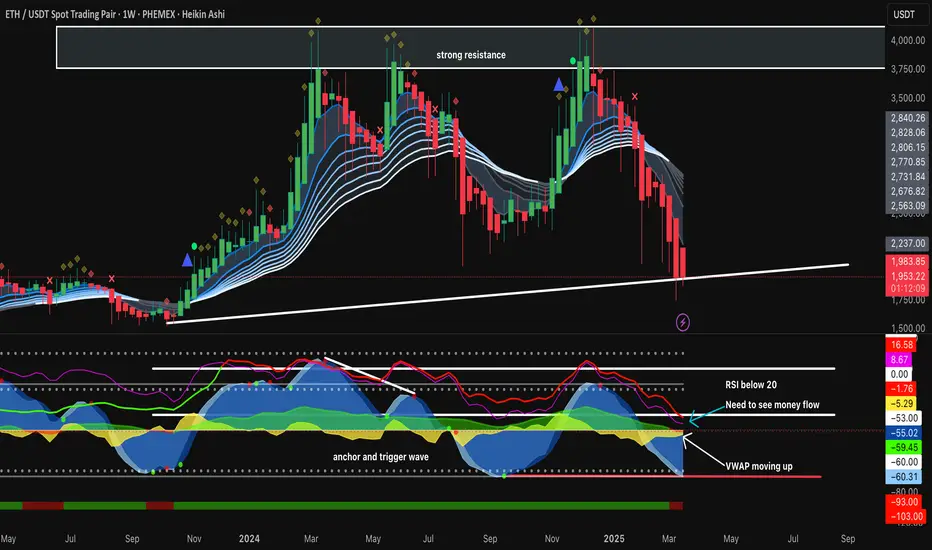The width and height of the screenshot is (932, 550).
Task: Select the red horizontal line at the oscillator bottom
Action: 663,476
